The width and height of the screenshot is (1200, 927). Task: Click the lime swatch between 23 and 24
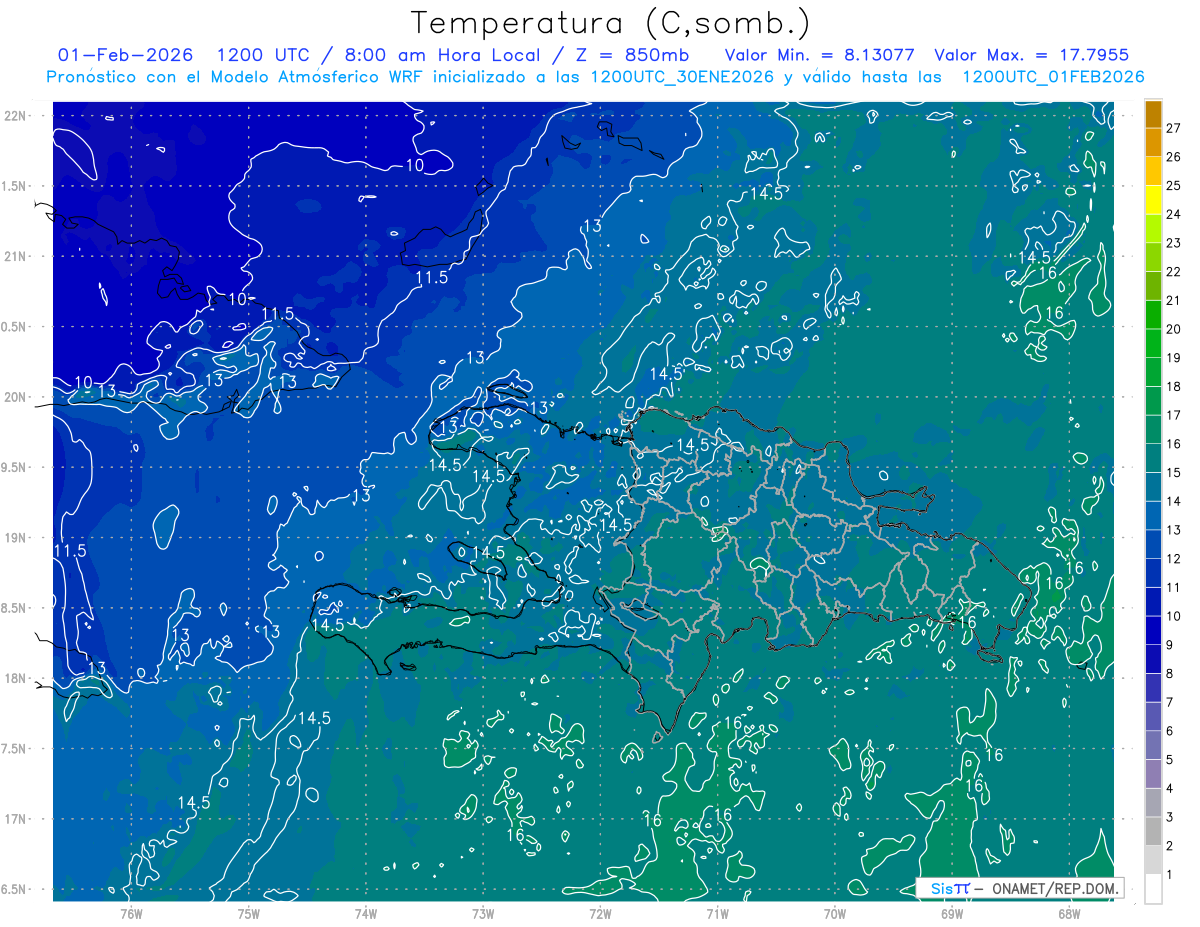(1153, 228)
